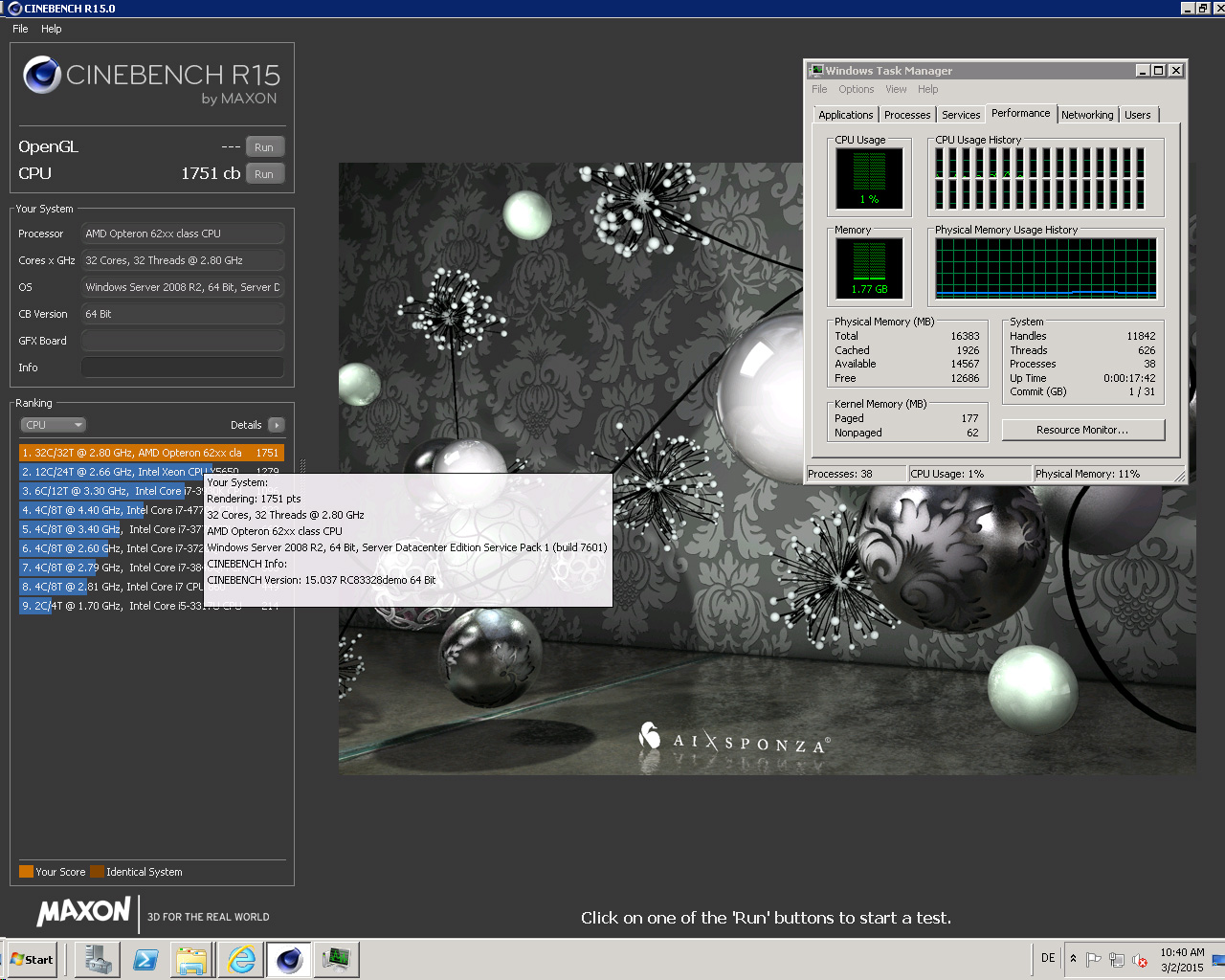Screen dimensions: 1225x980
Task: Select ranking entry 1 AMD Opteron 62xx
Action: coord(151,453)
